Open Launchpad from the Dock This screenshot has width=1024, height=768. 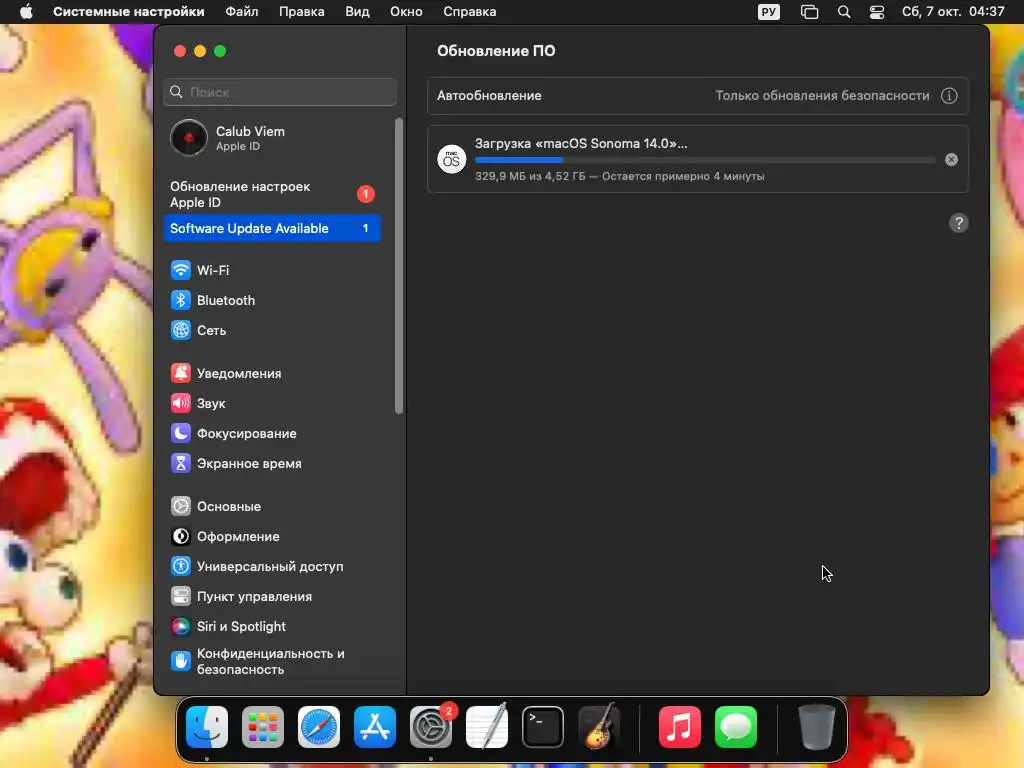pos(263,727)
